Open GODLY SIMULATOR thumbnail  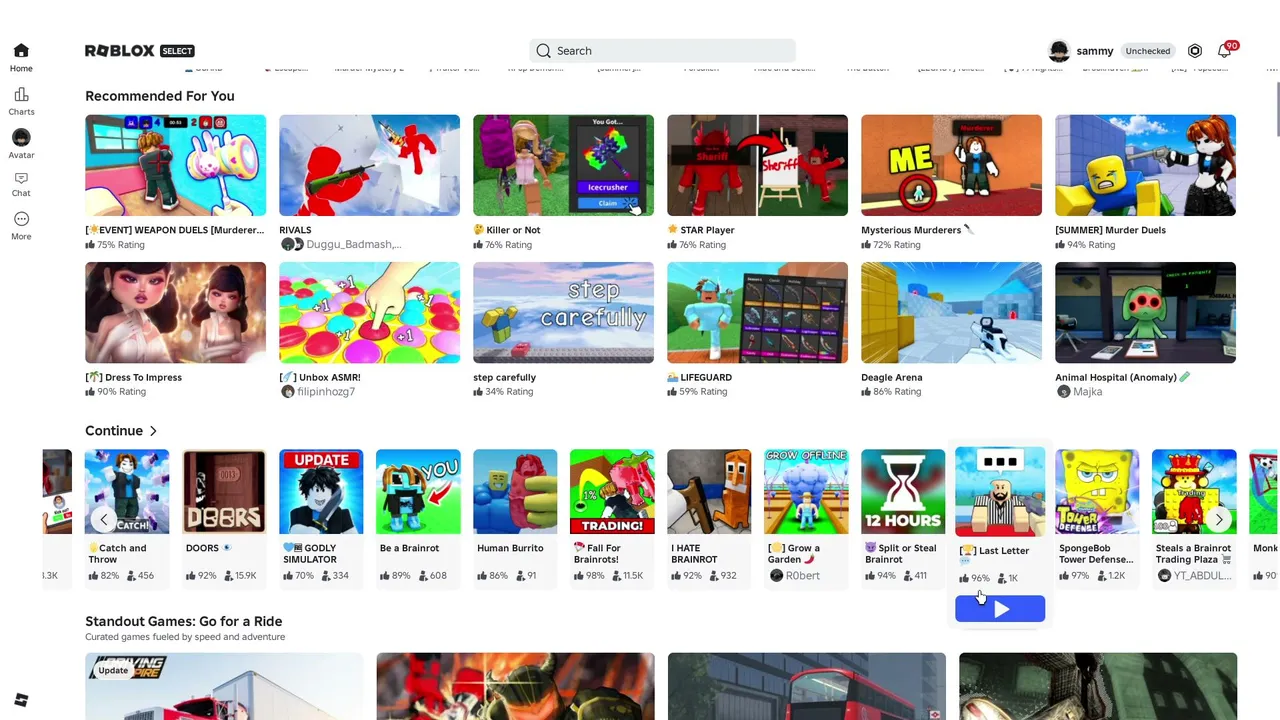pyautogui.click(x=321, y=492)
